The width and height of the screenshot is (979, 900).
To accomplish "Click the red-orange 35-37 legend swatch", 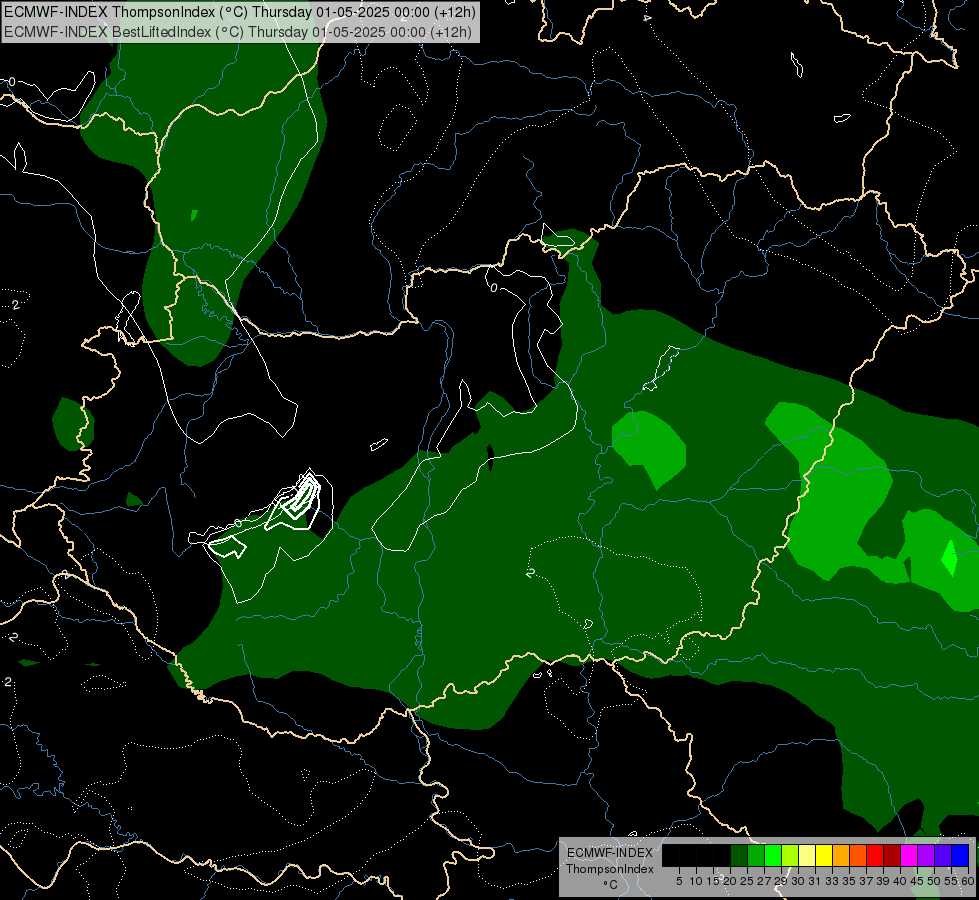I will [x=858, y=855].
